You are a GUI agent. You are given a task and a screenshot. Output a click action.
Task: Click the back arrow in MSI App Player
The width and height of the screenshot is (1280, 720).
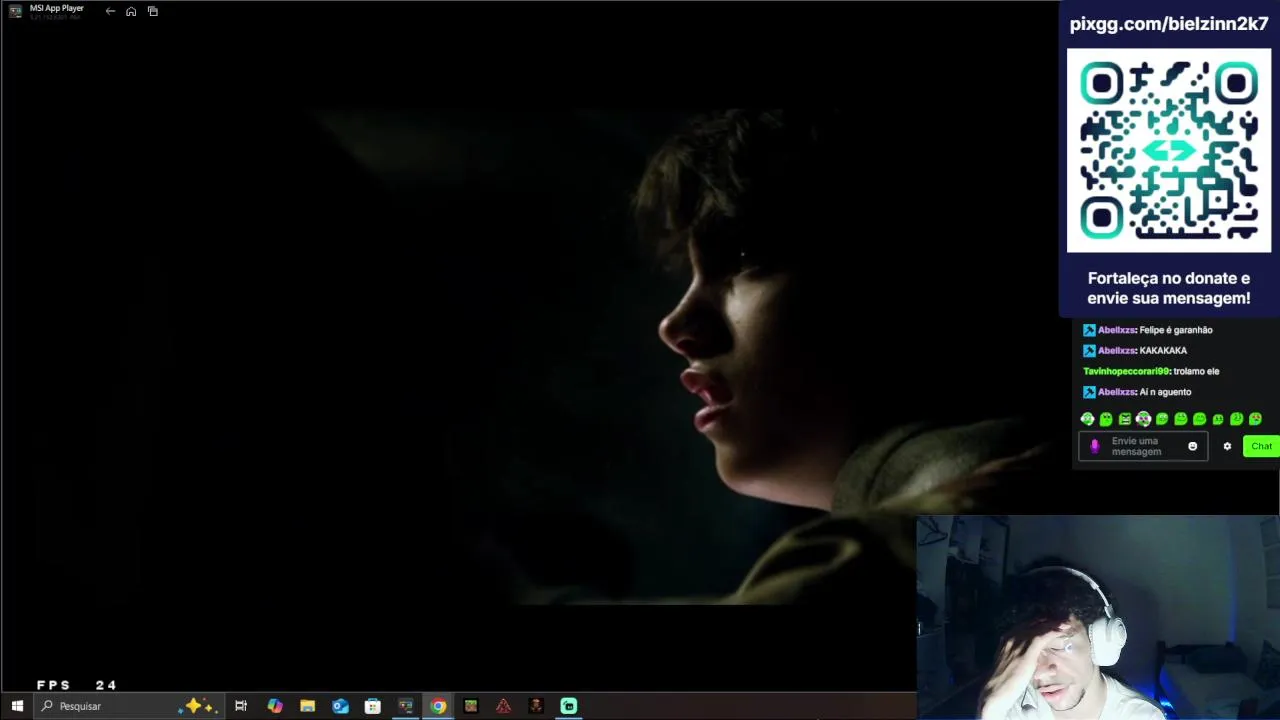click(x=110, y=11)
